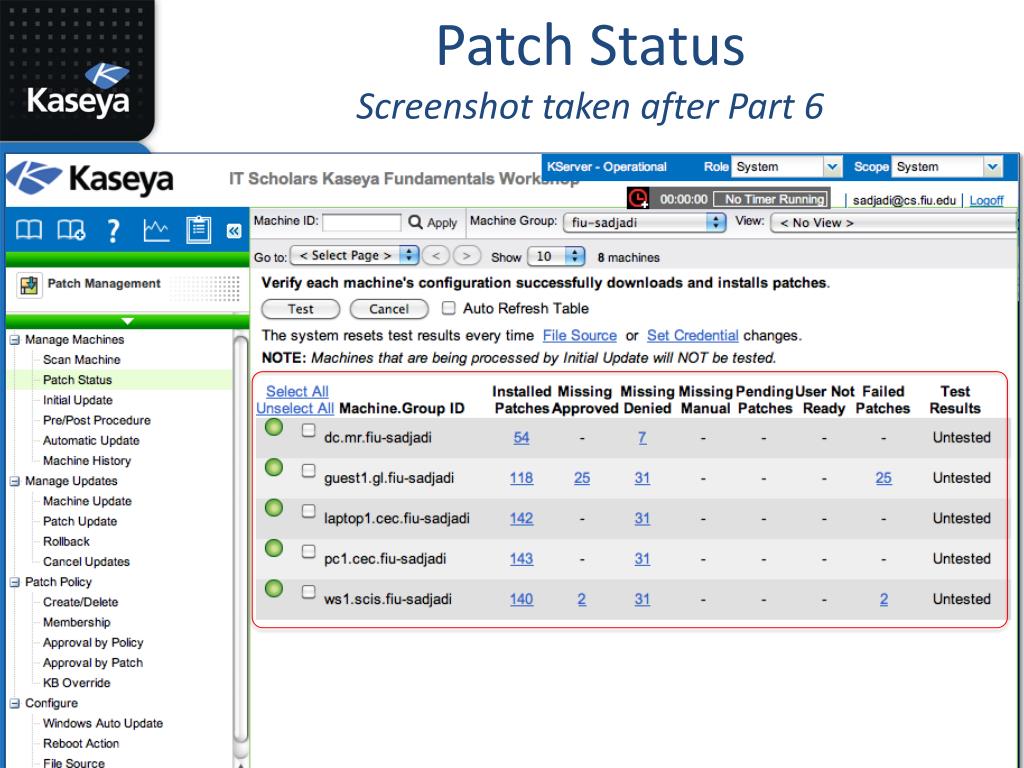Viewport: 1024px width, 768px height.
Task: Open Create/Delete in the sidebar
Action: click(81, 602)
